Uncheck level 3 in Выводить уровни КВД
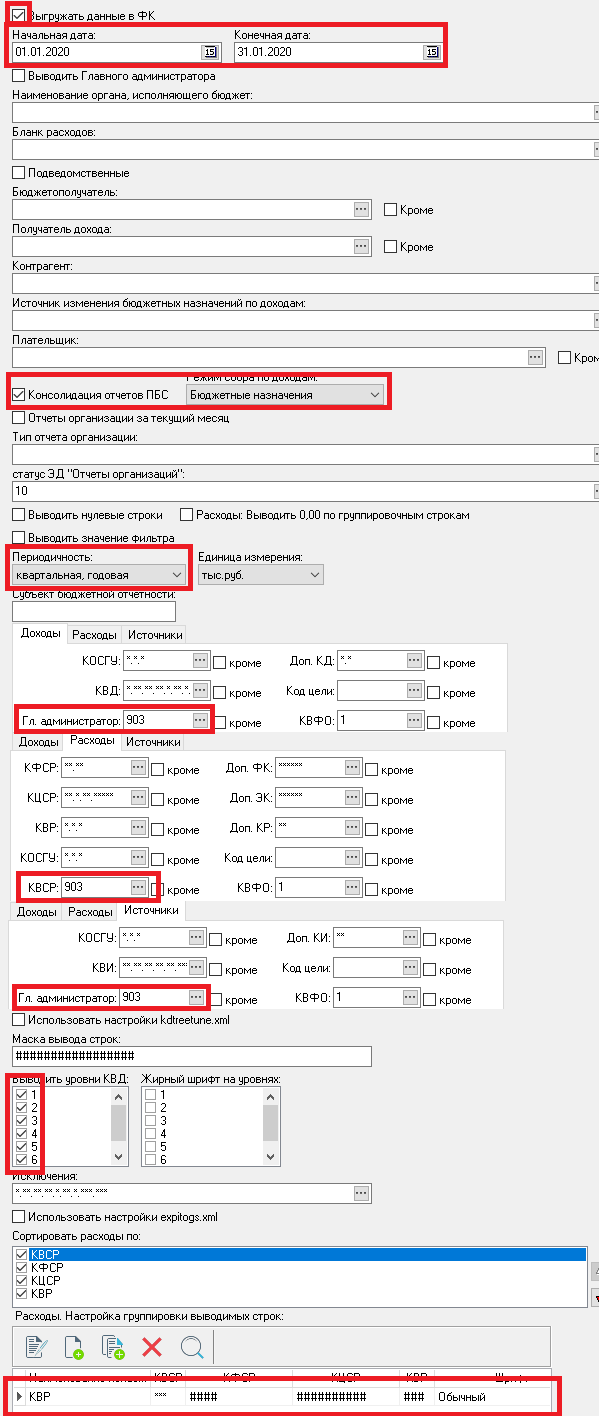Viewport: 600px width, 1416px height. tap(22, 1121)
